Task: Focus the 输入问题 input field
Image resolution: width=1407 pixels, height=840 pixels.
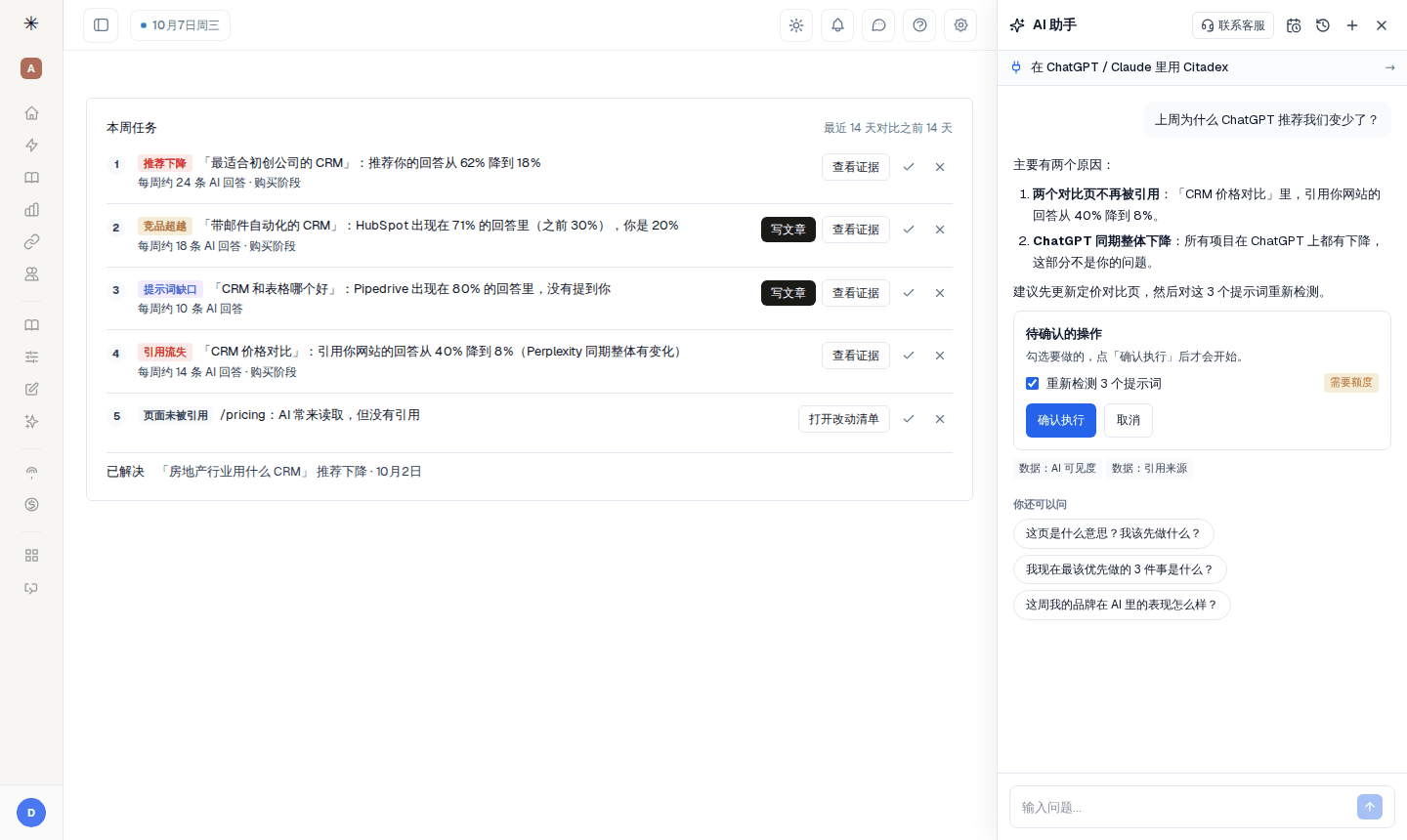Action: [1184, 808]
